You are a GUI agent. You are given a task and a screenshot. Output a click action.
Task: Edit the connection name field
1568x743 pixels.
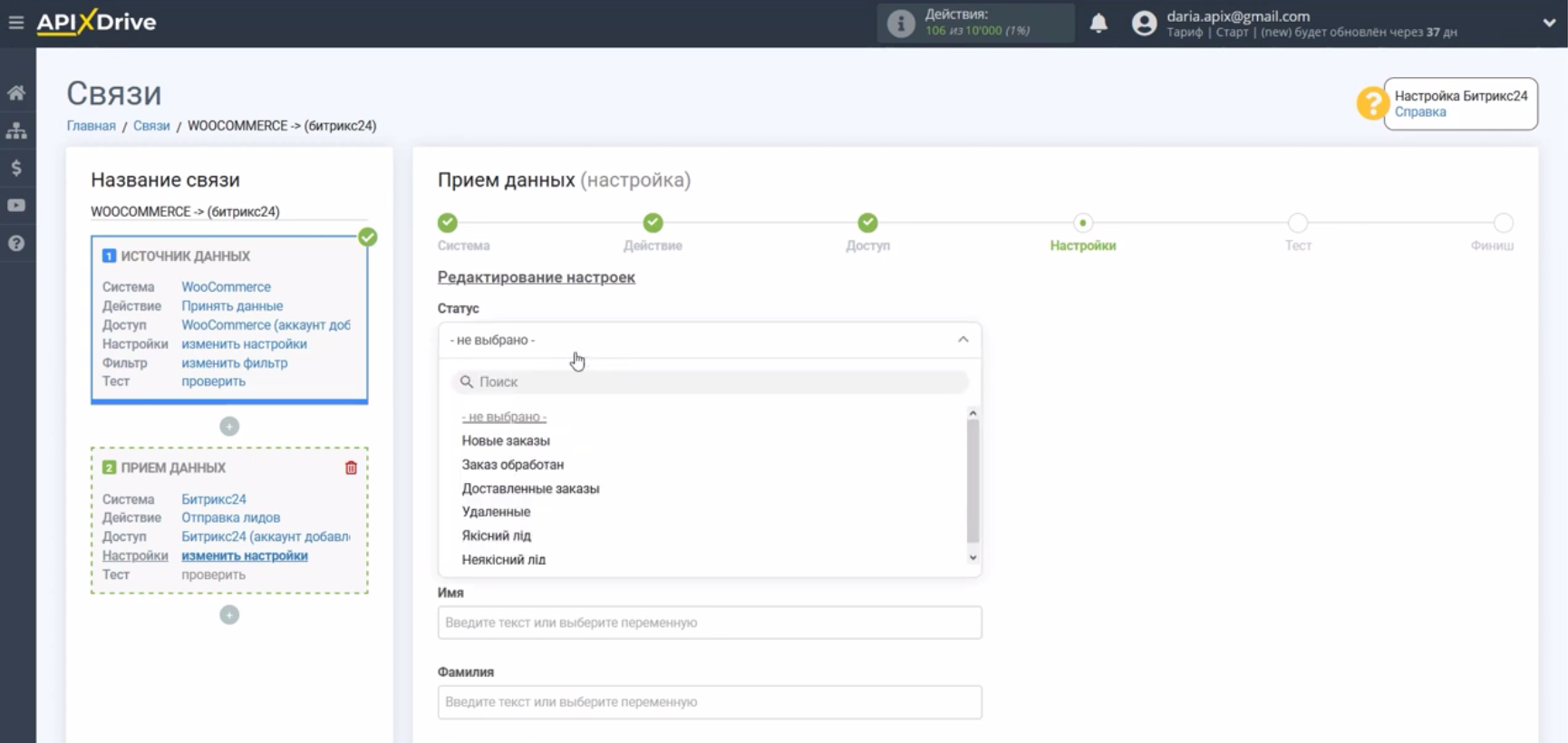pos(229,211)
